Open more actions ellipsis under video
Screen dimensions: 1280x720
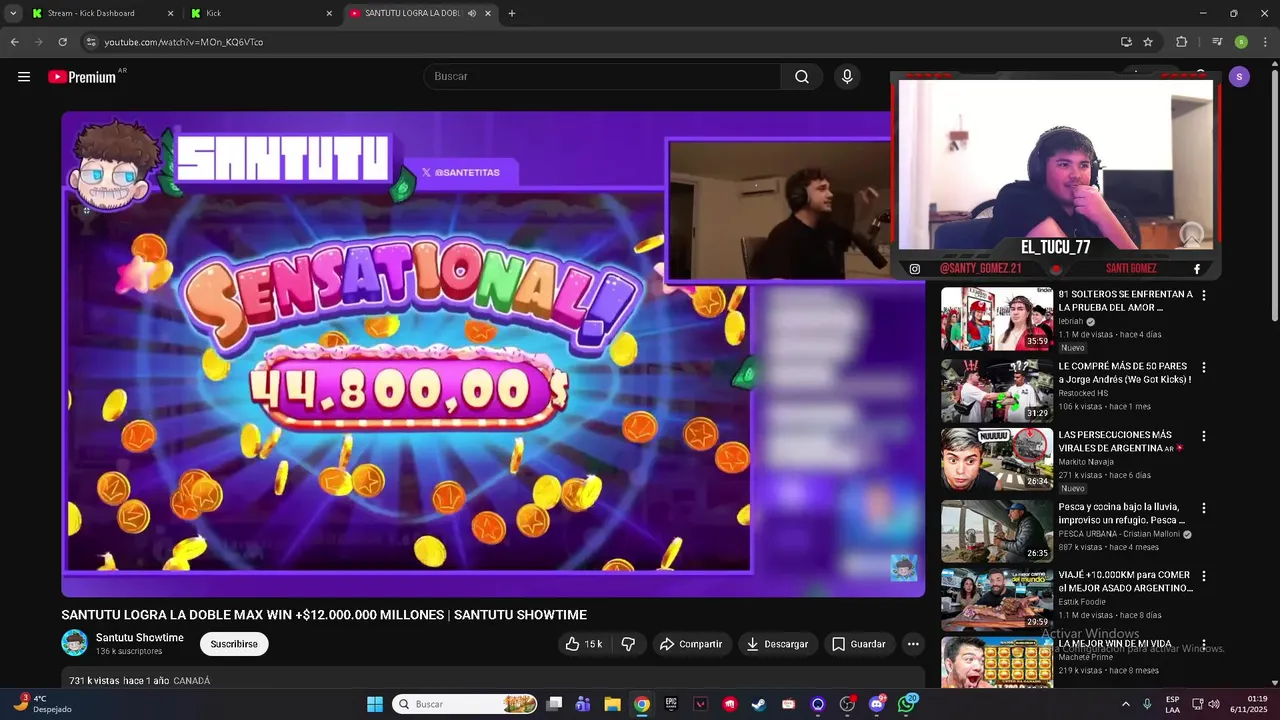[913, 644]
